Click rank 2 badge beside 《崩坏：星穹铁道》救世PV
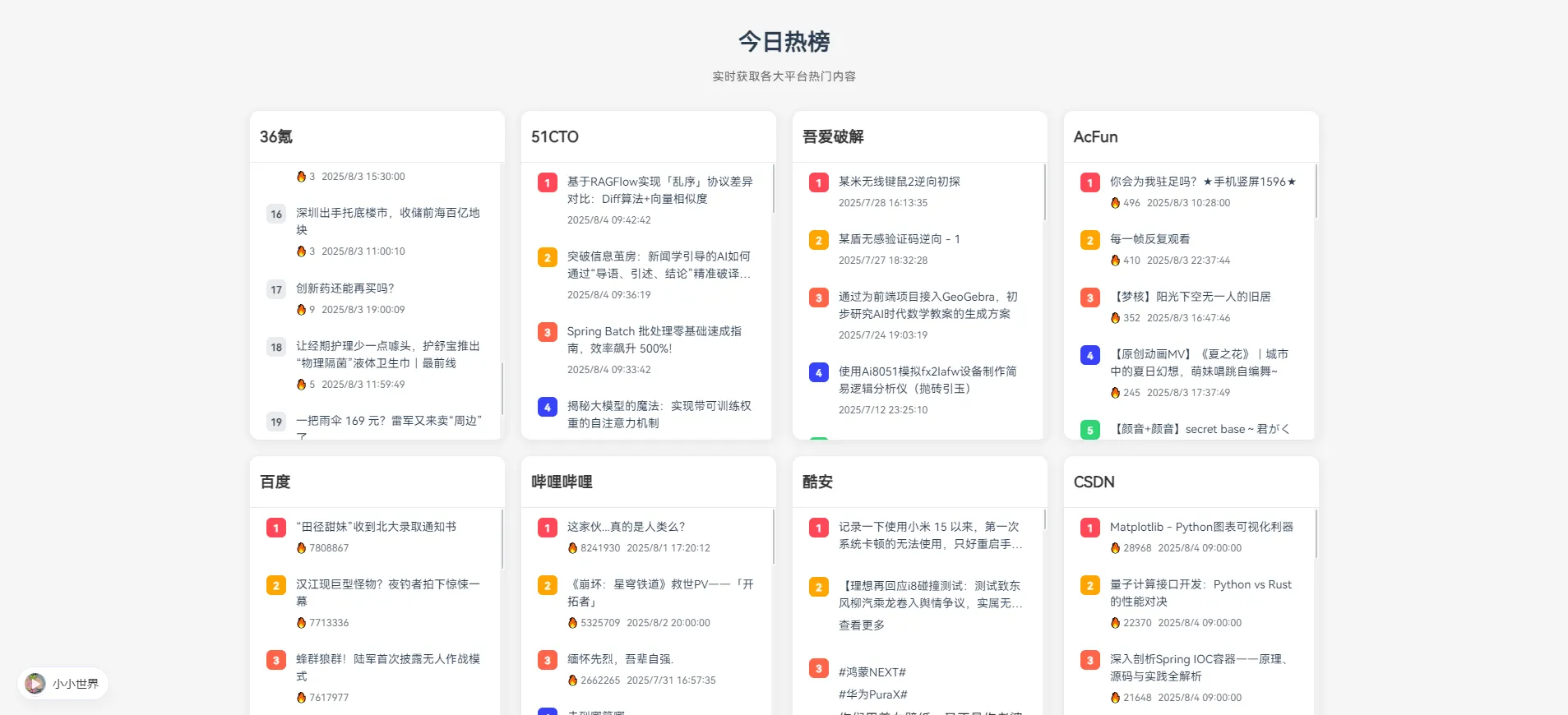1568x715 pixels. point(548,585)
